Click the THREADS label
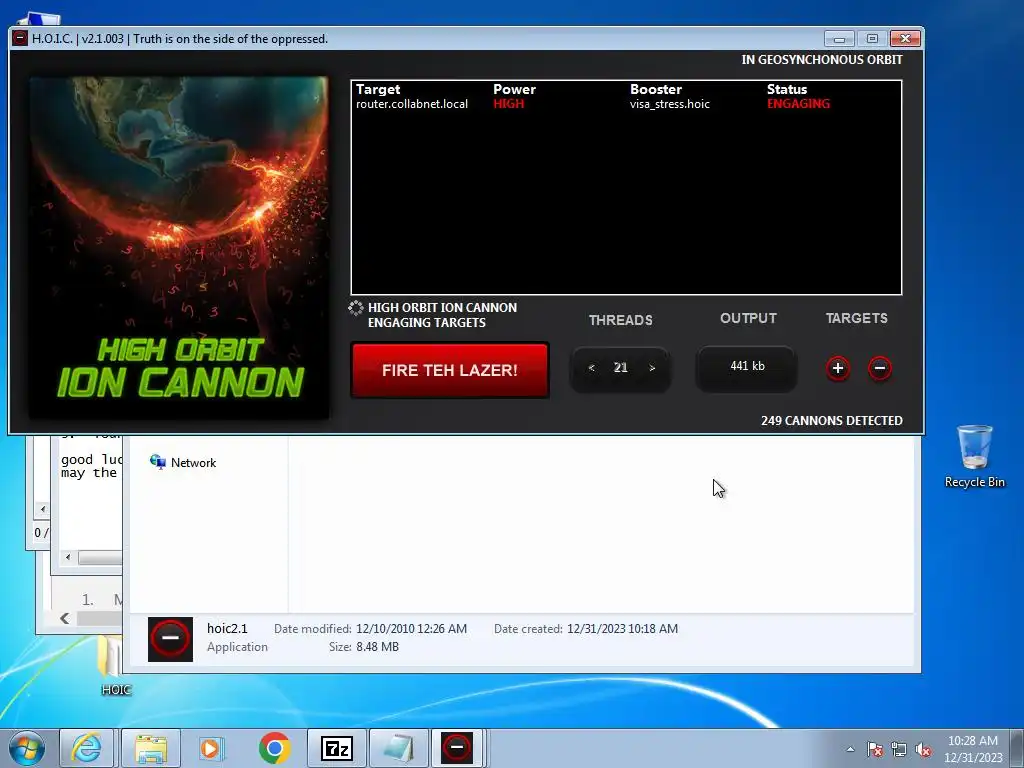 [x=620, y=320]
